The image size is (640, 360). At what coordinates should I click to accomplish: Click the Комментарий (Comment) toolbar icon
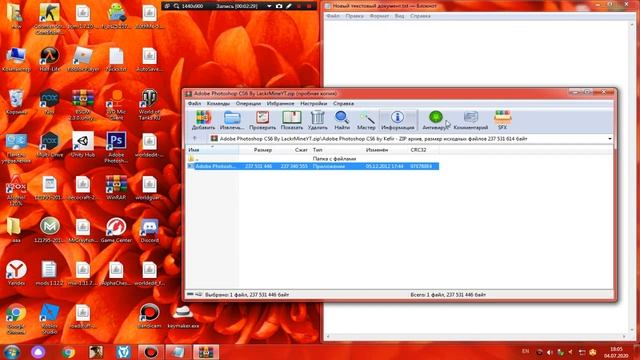(471, 120)
